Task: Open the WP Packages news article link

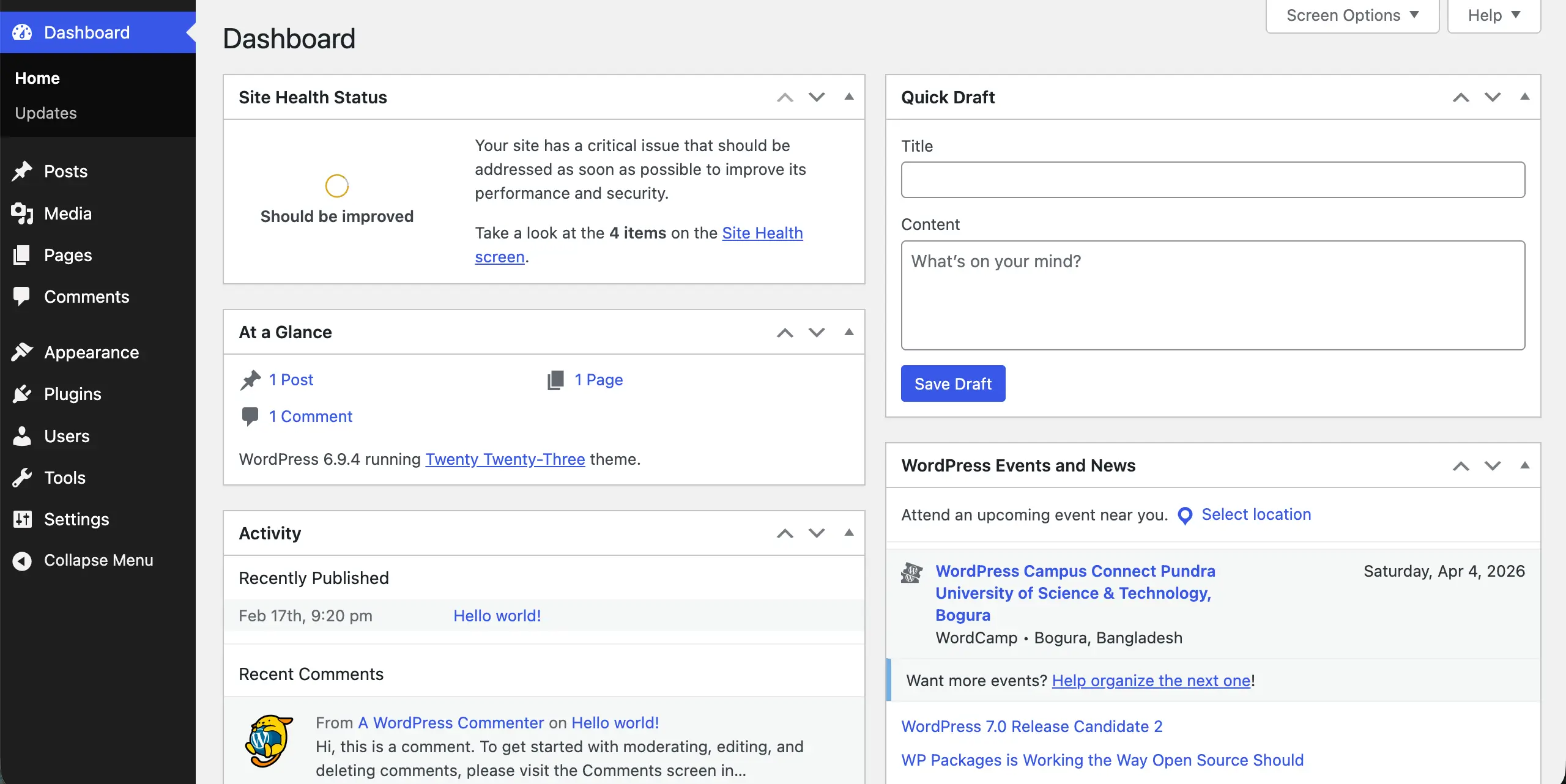Action: [1102, 760]
